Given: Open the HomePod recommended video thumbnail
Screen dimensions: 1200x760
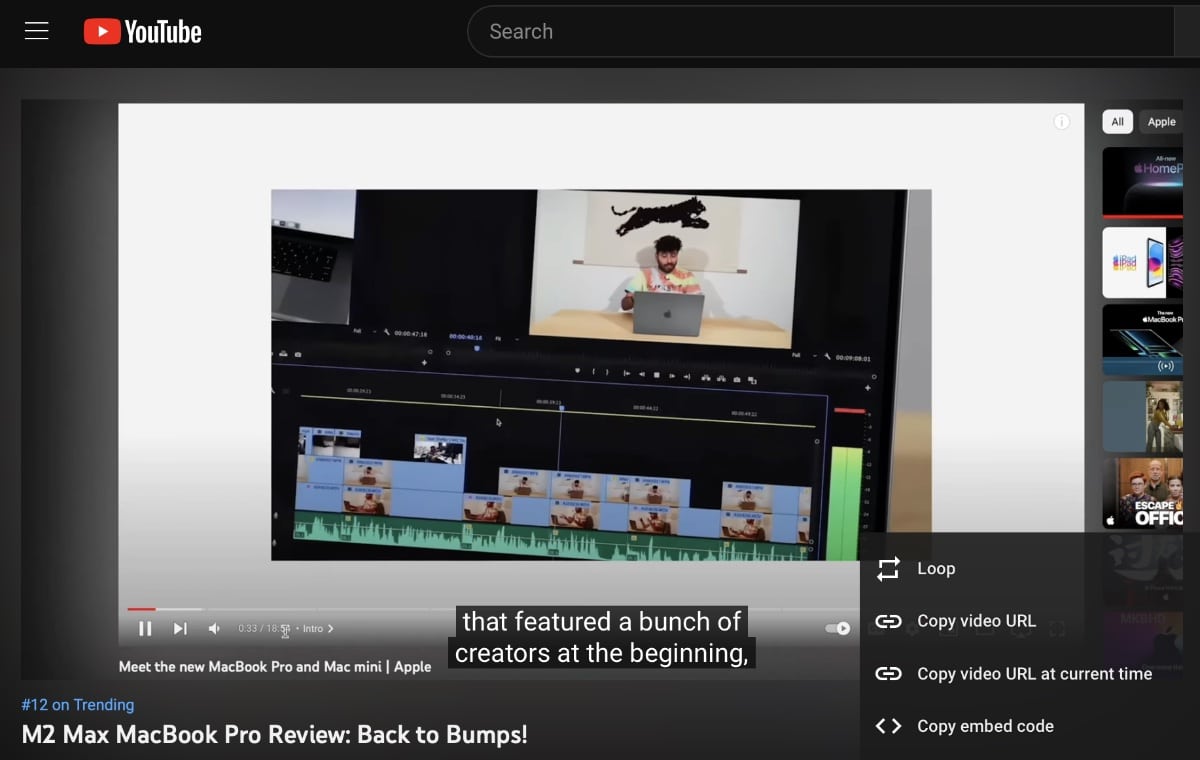Looking at the screenshot, I should pyautogui.click(x=1142, y=182).
